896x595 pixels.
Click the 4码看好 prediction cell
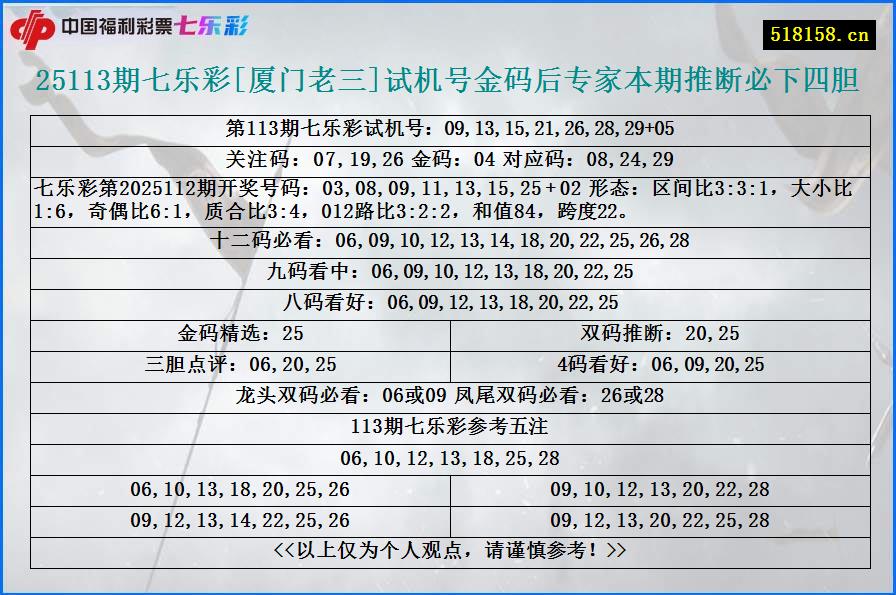pyautogui.click(x=661, y=363)
